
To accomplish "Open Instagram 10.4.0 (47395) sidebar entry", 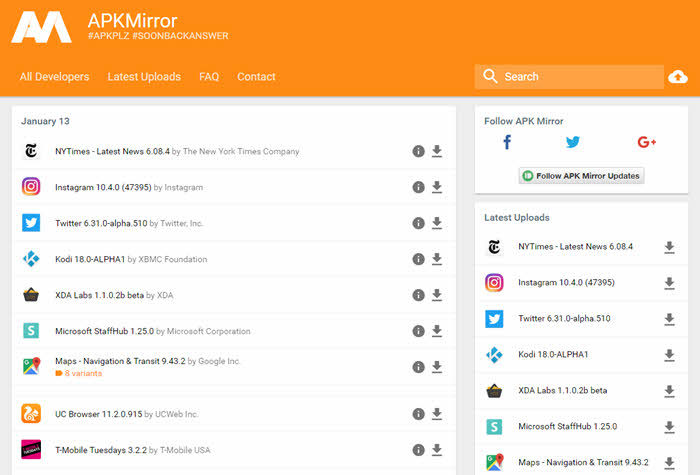I will point(566,283).
